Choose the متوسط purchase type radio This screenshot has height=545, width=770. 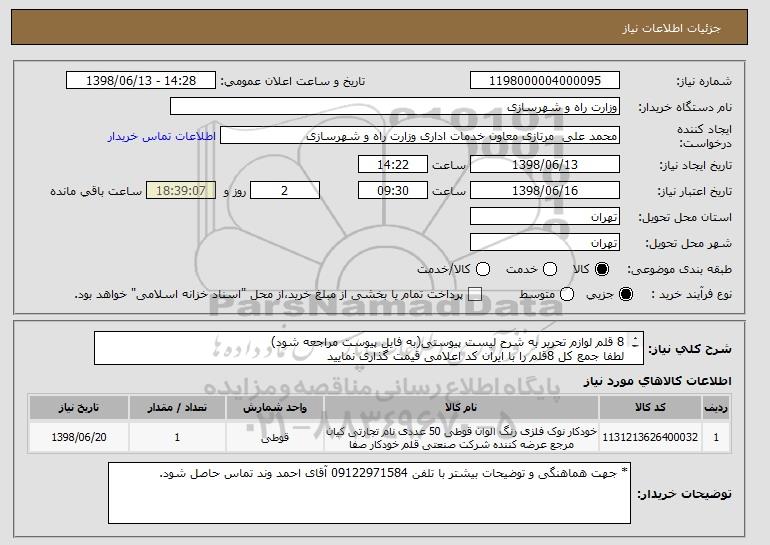click(567, 295)
